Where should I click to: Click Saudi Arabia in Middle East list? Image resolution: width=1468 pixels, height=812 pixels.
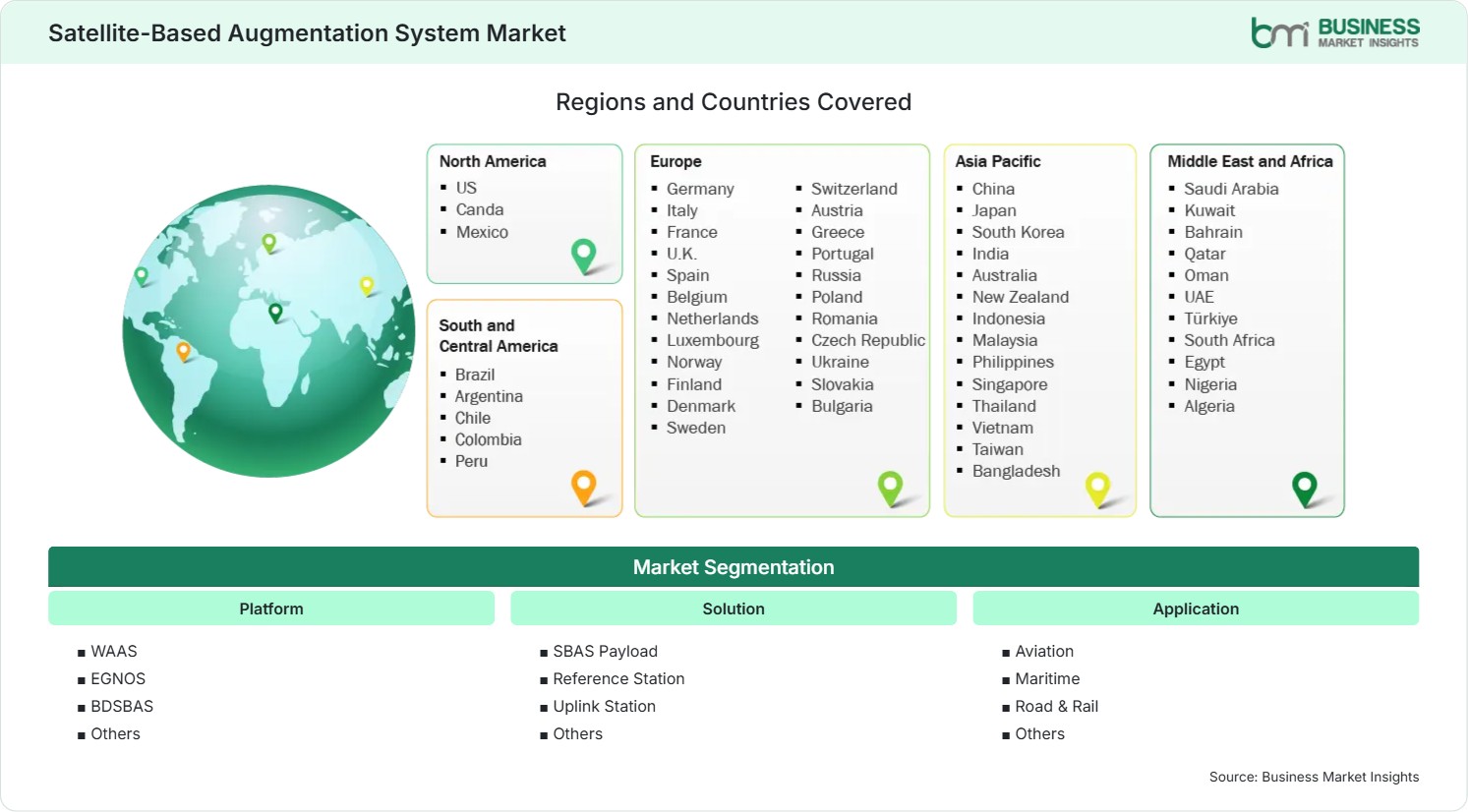point(1231,189)
